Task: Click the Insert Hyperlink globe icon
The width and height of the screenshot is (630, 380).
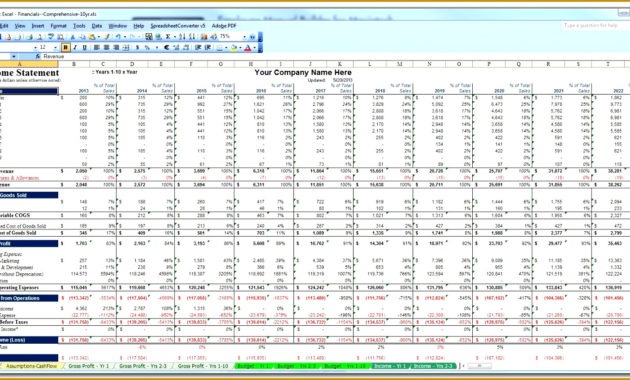Action: coord(158,37)
